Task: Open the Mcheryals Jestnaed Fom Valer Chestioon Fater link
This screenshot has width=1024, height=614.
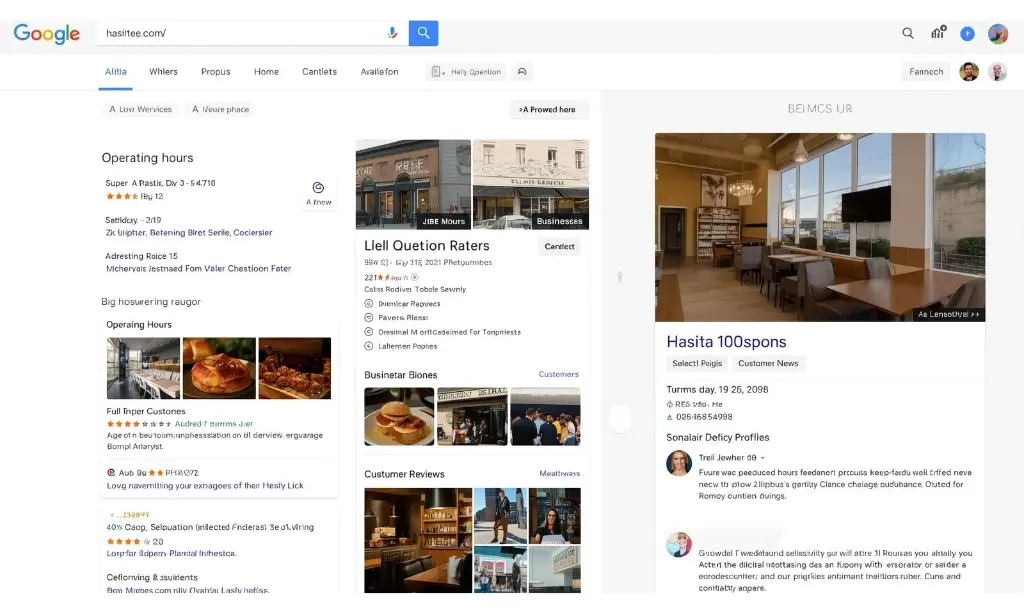Action: point(199,268)
